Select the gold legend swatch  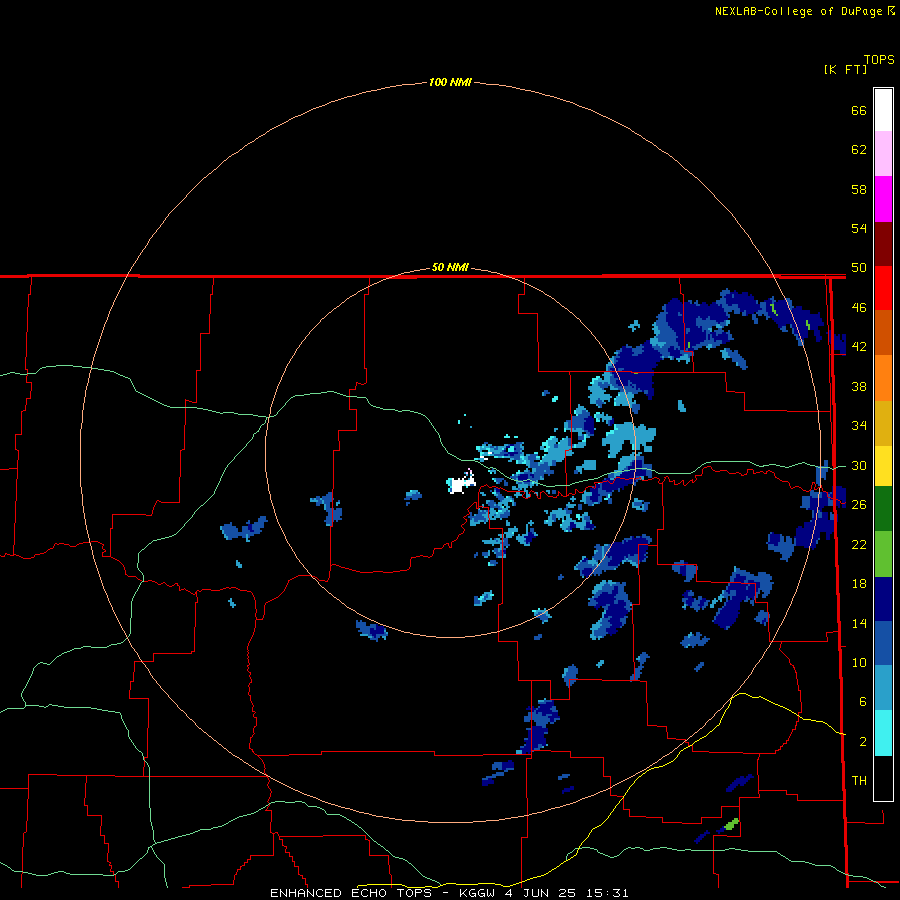pyautogui.click(x=883, y=424)
